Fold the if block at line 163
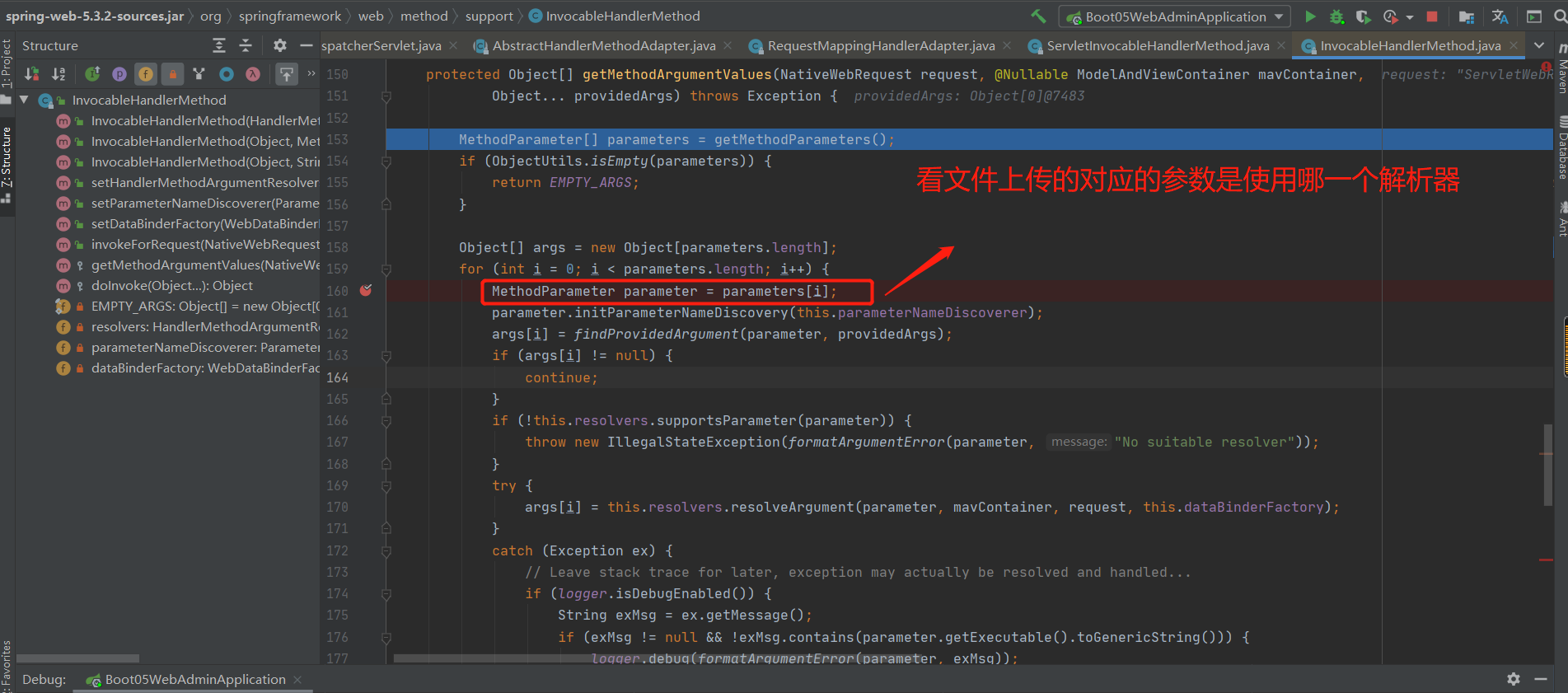Viewport: 1568px width, 693px height. [386, 356]
